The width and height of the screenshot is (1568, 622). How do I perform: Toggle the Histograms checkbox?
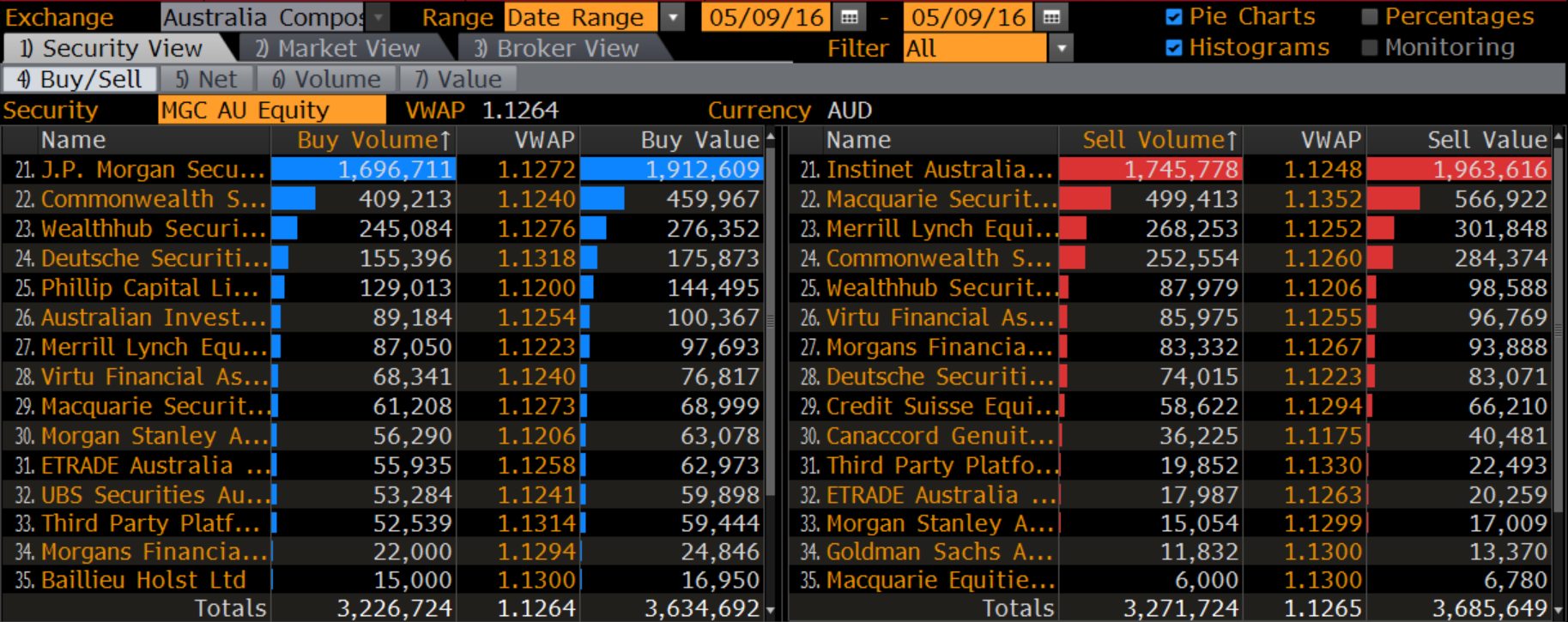tap(1174, 48)
